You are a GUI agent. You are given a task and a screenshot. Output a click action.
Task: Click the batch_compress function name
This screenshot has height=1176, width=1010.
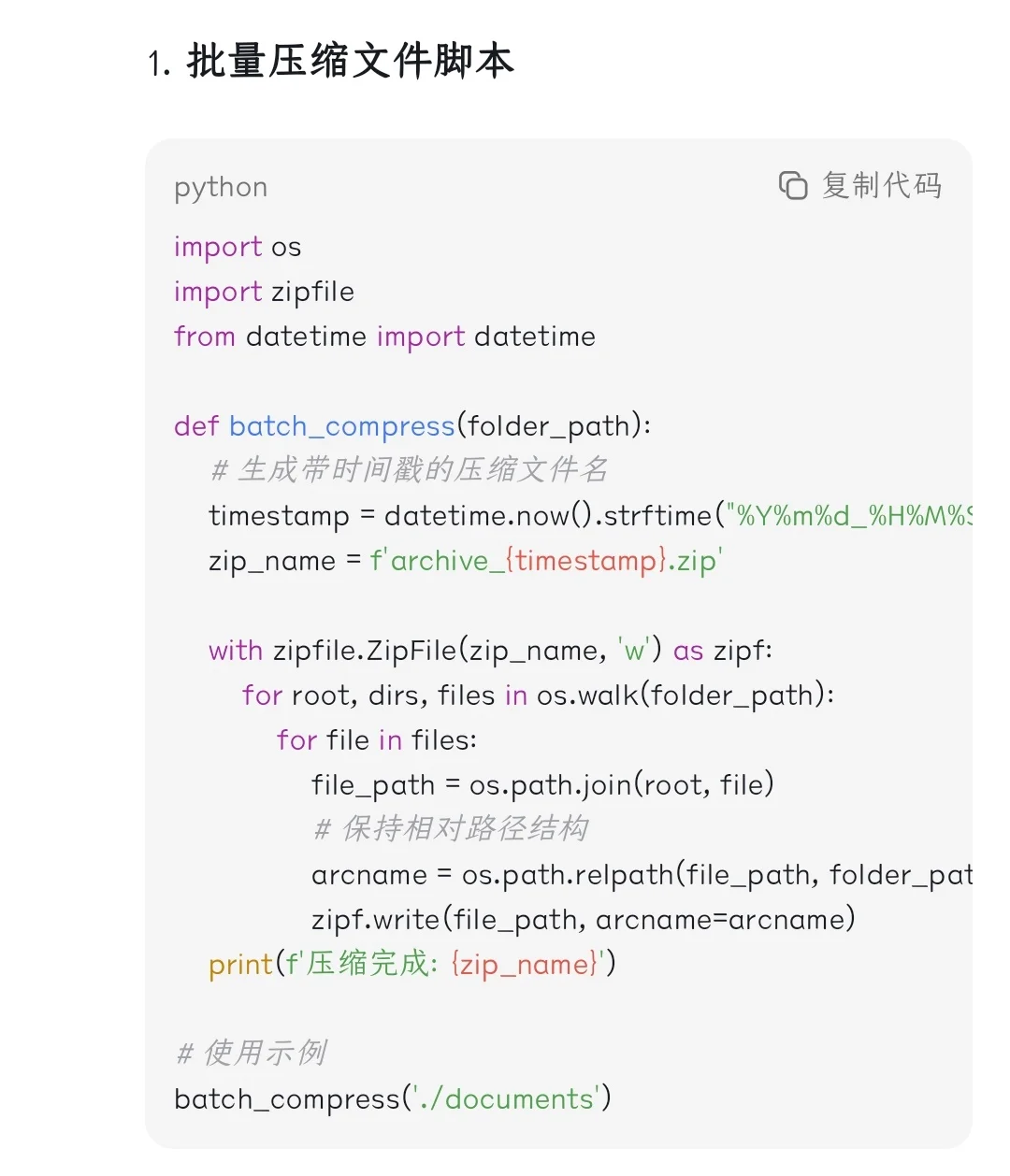pos(341,426)
